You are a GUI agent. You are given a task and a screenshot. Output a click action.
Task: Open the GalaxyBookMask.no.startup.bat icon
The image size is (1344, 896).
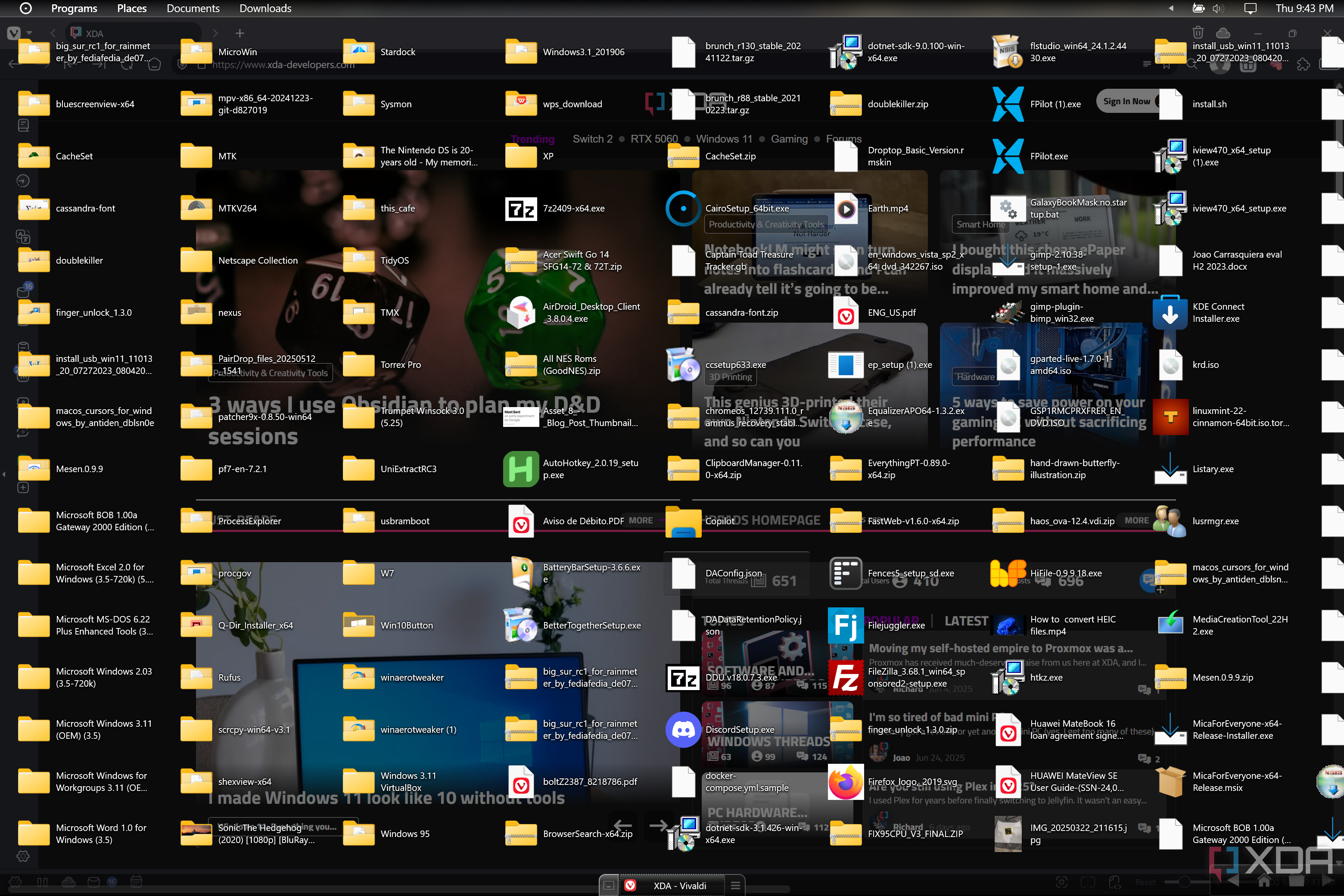coord(1008,208)
